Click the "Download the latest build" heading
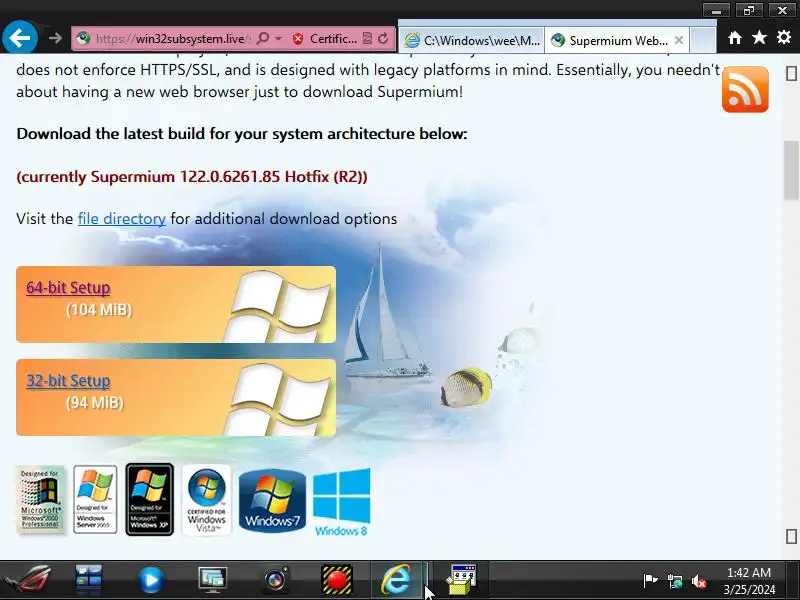 click(242, 134)
